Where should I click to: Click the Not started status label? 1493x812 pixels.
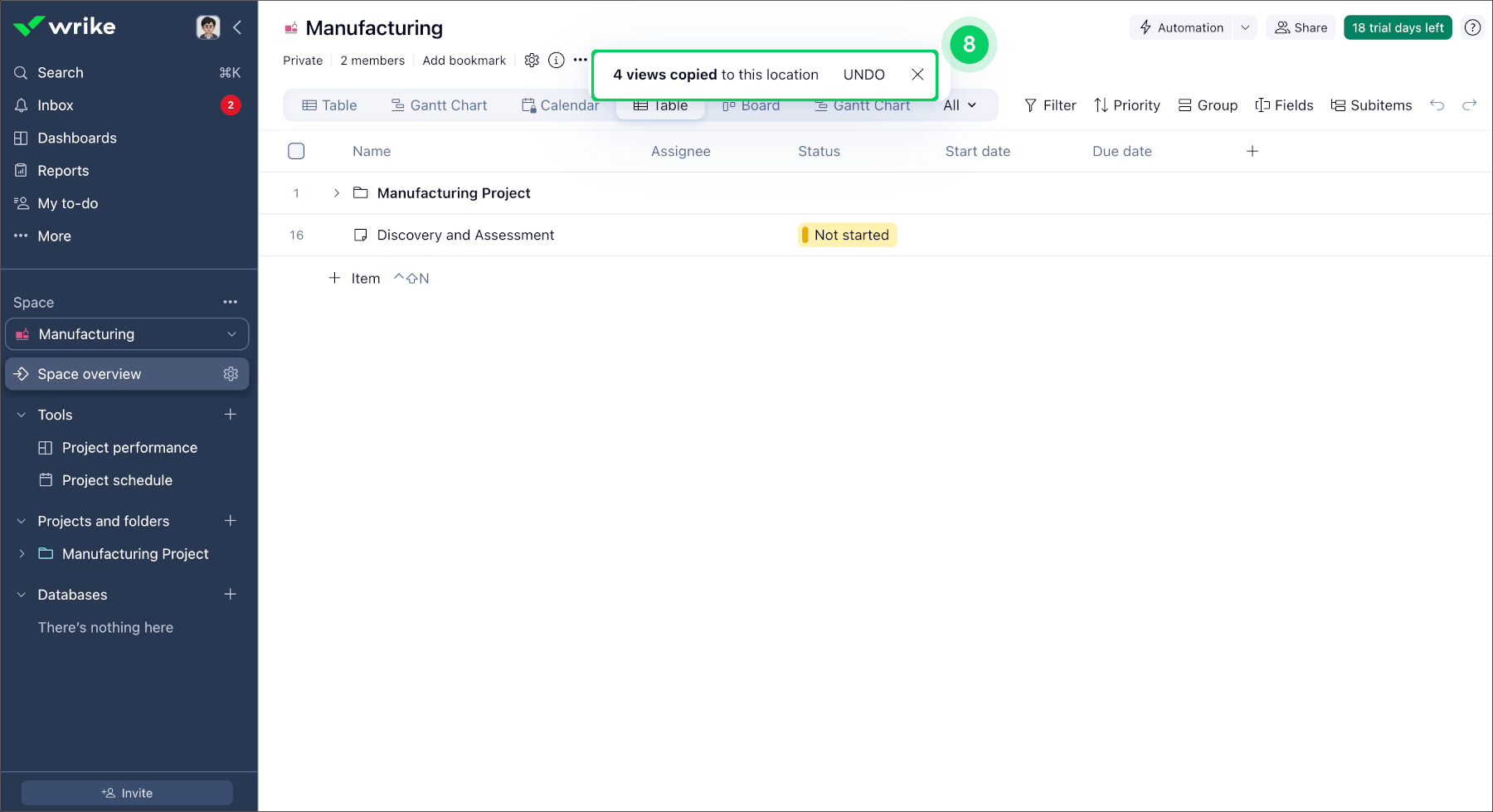(848, 236)
